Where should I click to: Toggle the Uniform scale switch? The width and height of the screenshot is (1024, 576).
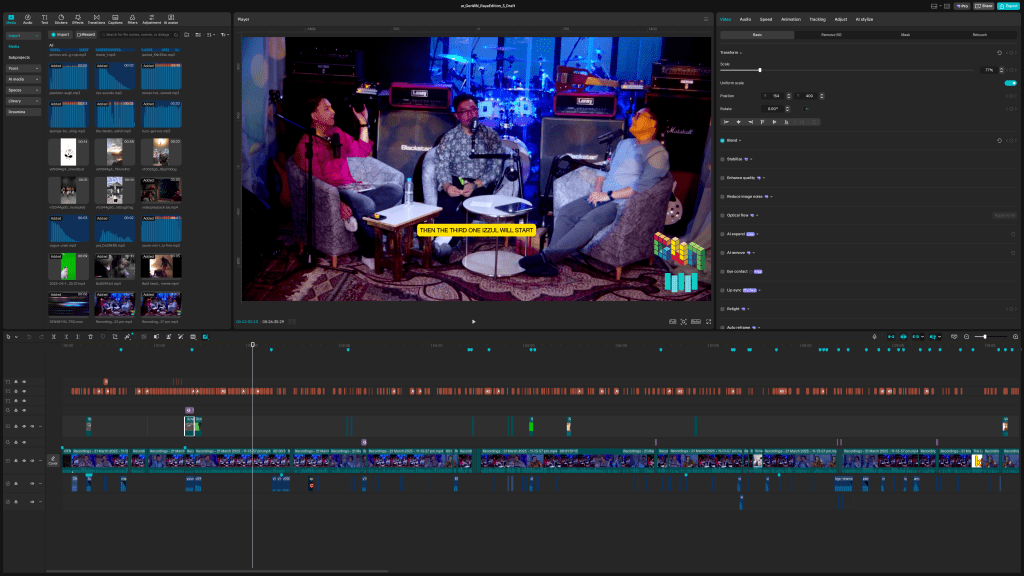(x=1010, y=83)
